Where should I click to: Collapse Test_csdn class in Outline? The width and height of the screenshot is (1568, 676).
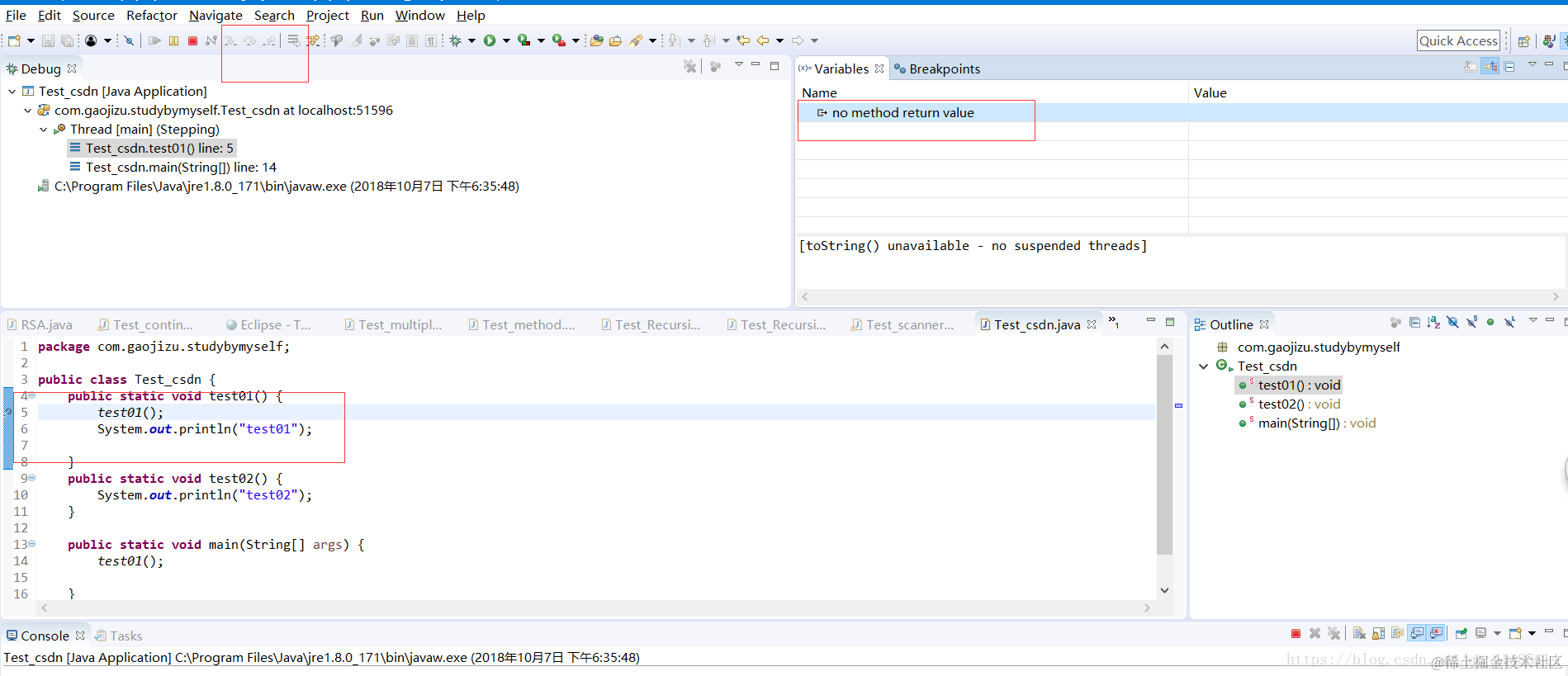pos(1203,366)
